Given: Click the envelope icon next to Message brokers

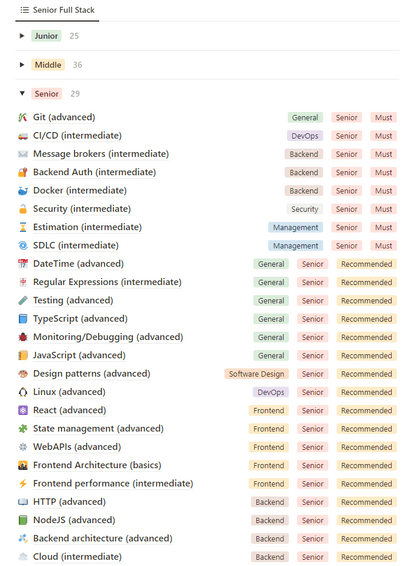Looking at the screenshot, I should pos(23,154).
